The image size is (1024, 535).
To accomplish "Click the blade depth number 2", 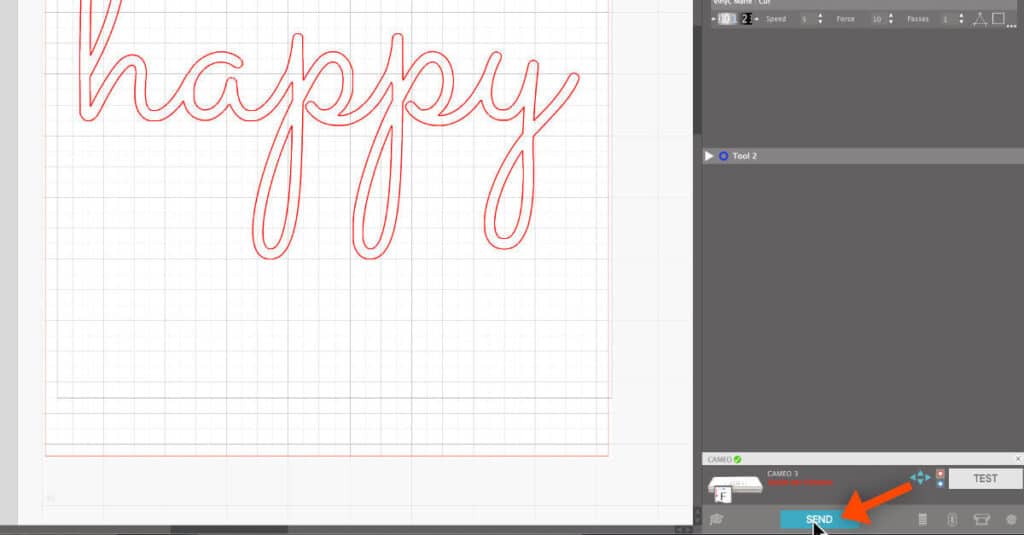I will (746, 19).
